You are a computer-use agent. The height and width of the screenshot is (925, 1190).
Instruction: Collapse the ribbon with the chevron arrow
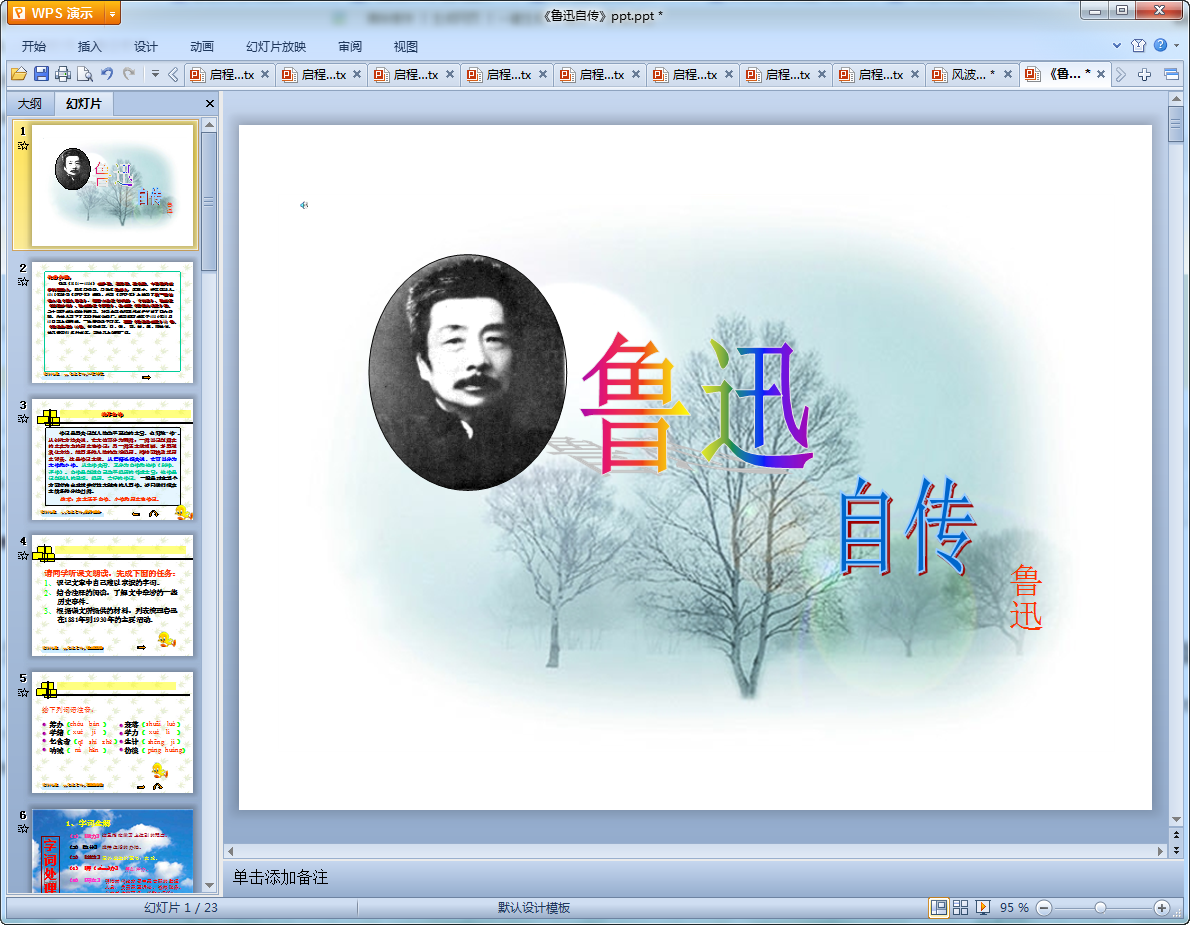click(x=1117, y=46)
